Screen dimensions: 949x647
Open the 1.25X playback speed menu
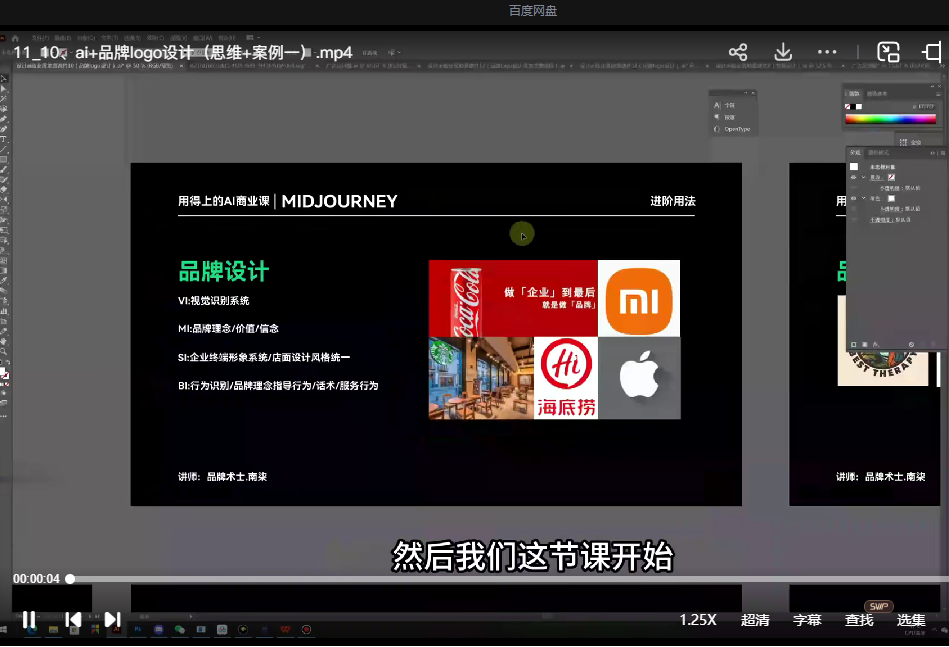coord(698,620)
